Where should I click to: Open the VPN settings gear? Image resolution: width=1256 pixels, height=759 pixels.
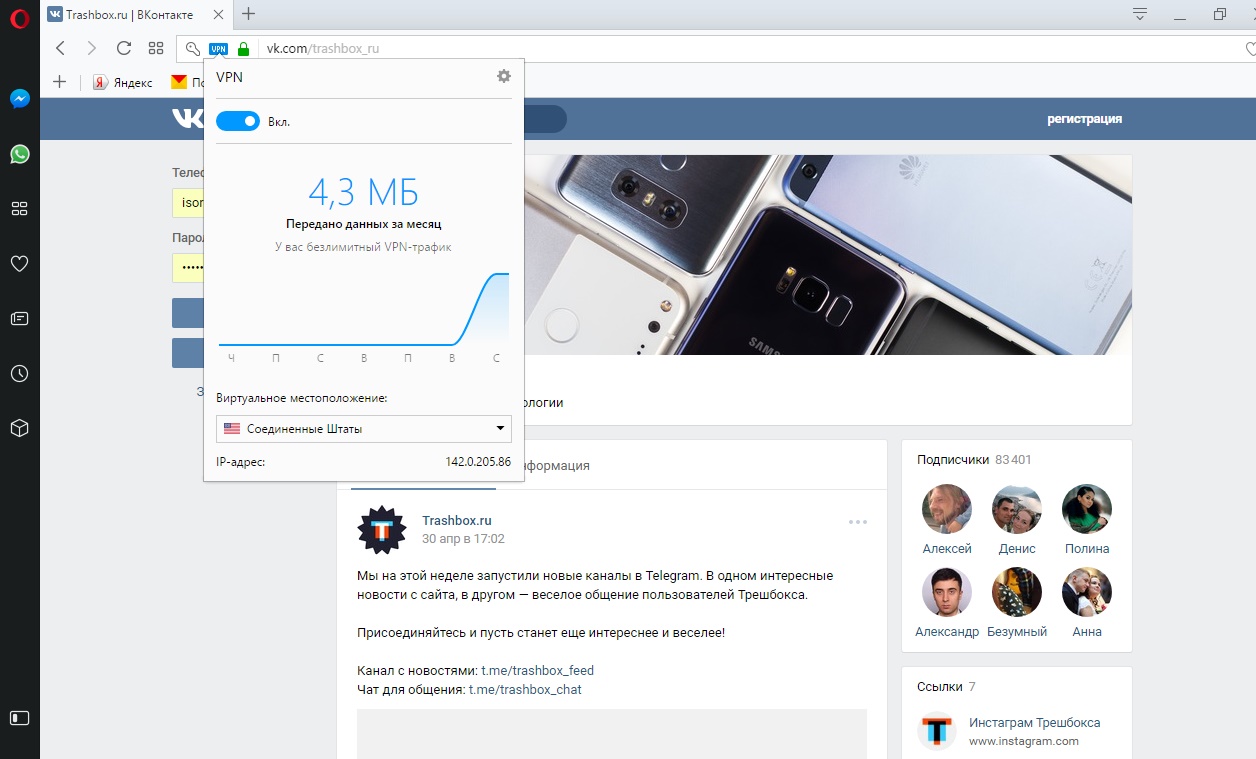coord(503,76)
